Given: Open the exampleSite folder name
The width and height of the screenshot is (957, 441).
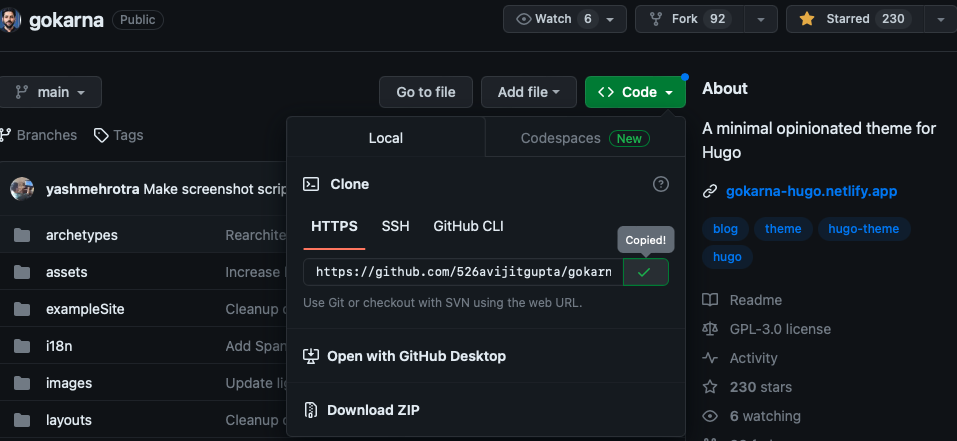Looking at the screenshot, I should click(85, 309).
